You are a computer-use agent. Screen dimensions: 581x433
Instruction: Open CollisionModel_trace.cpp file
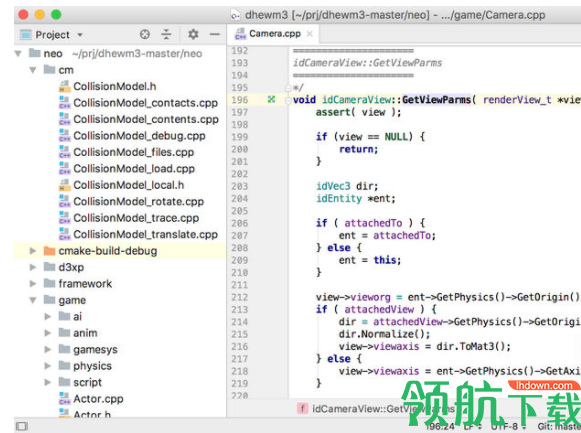136,218
